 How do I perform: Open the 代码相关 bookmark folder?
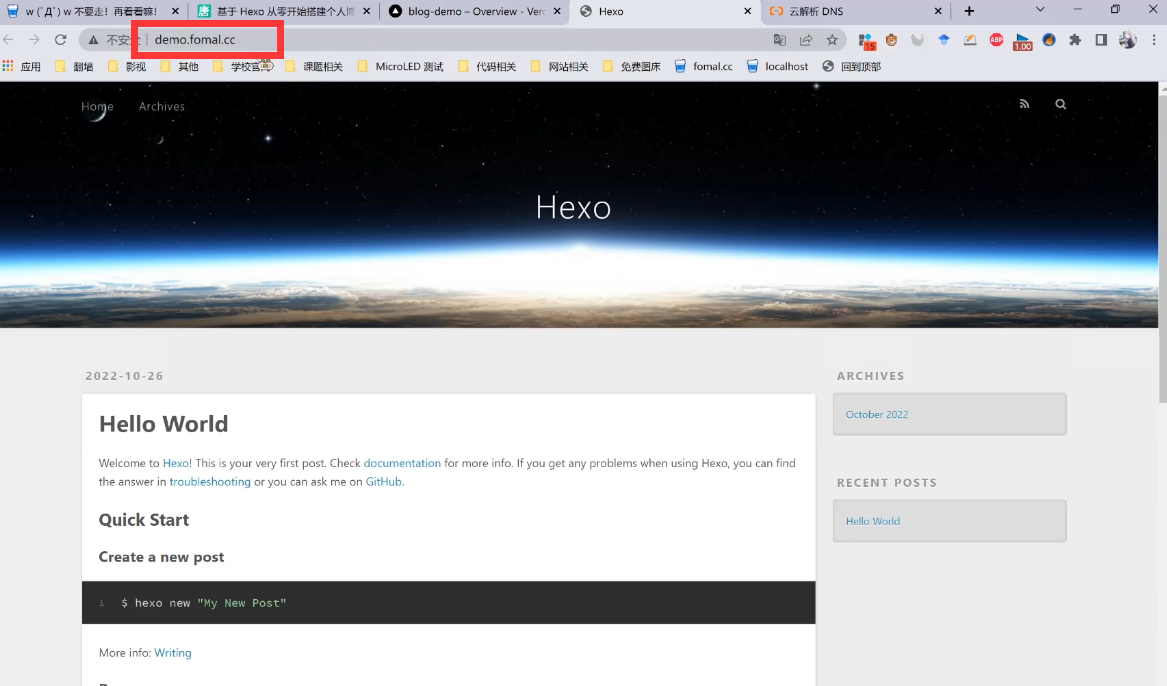pyautogui.click(x=487, y=67)
